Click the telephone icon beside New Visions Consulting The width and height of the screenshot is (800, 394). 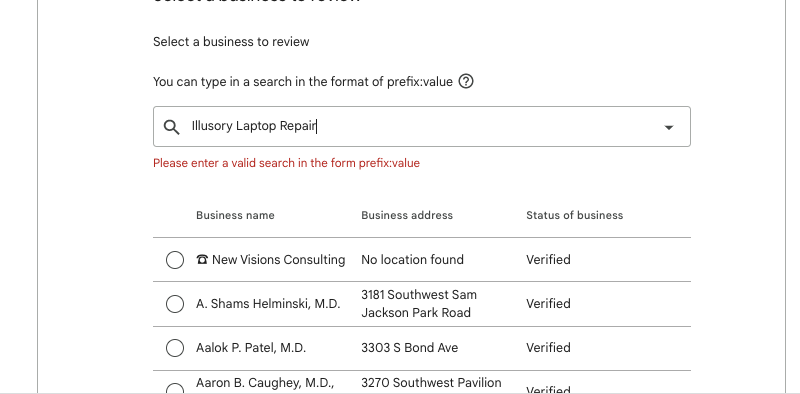click(202, 260)
